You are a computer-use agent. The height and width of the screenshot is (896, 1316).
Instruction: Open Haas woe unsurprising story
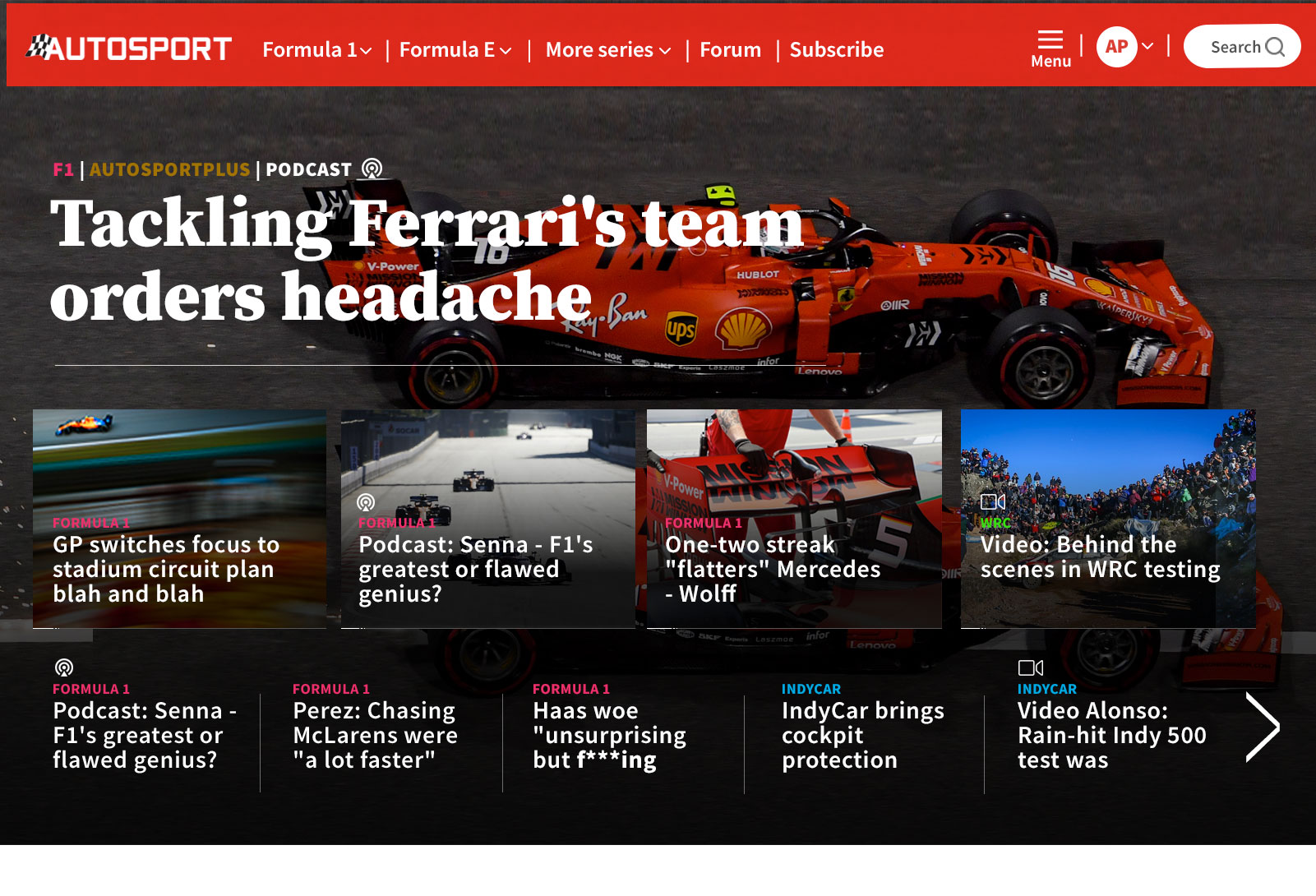click(x=609, y=735)
